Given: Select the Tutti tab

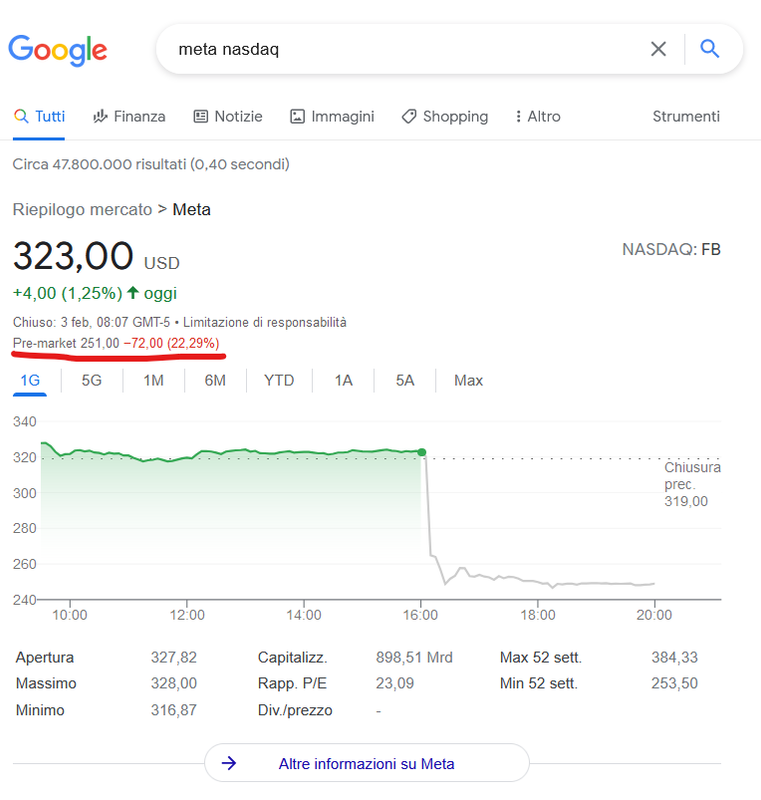Looking at the screenshot, I should click(39, 116).
